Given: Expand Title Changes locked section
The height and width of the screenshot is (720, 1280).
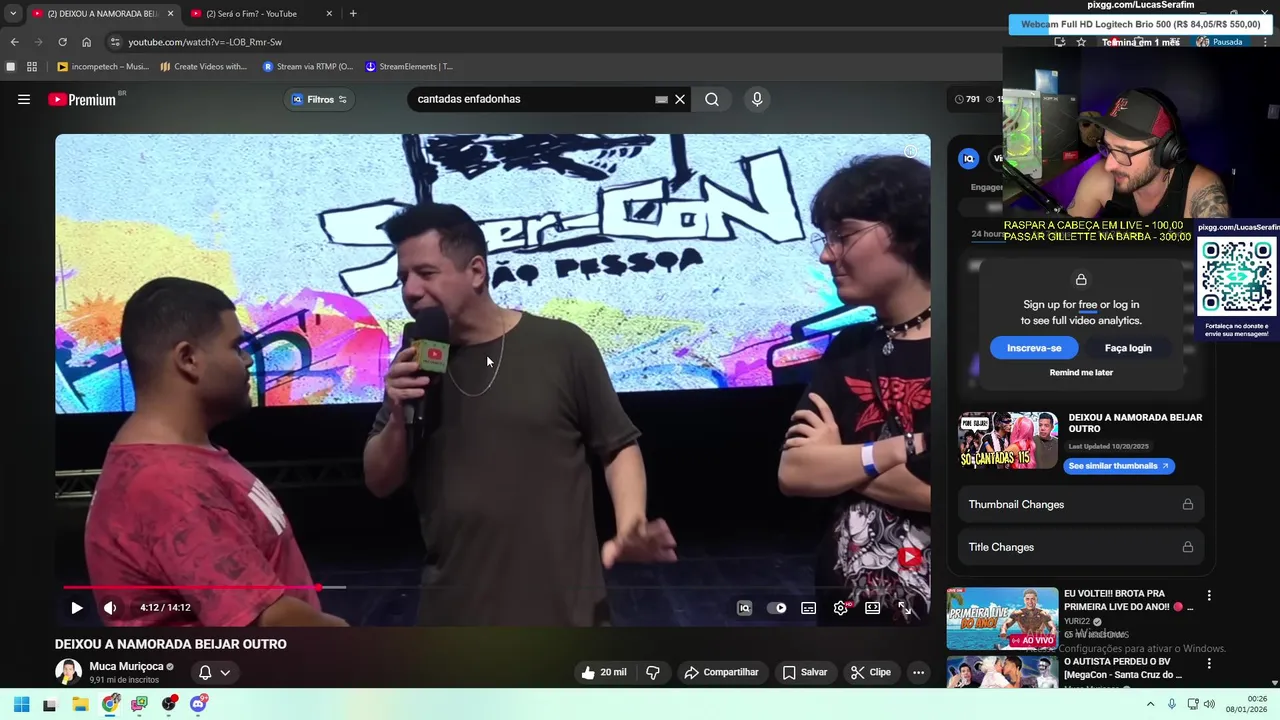Looking at the screenshot, I should click(1081, 547).
